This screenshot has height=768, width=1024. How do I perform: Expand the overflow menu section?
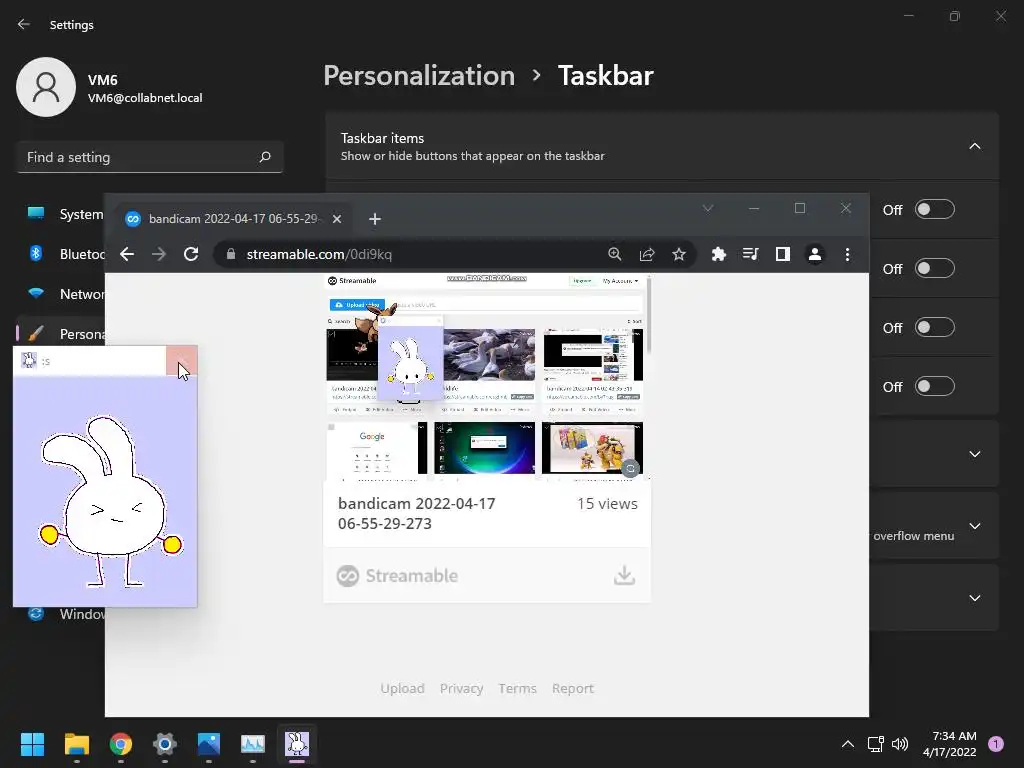click(974, 526)
